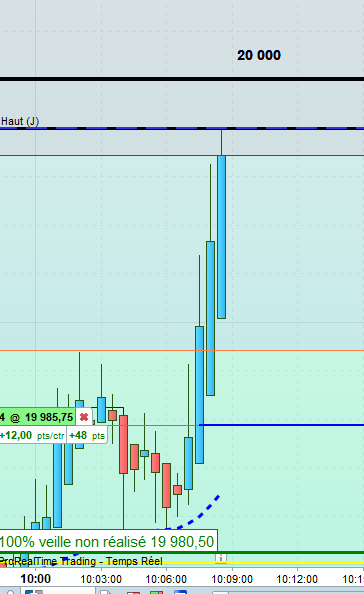Open the small info icon above the time axis

tap(221, 558)
